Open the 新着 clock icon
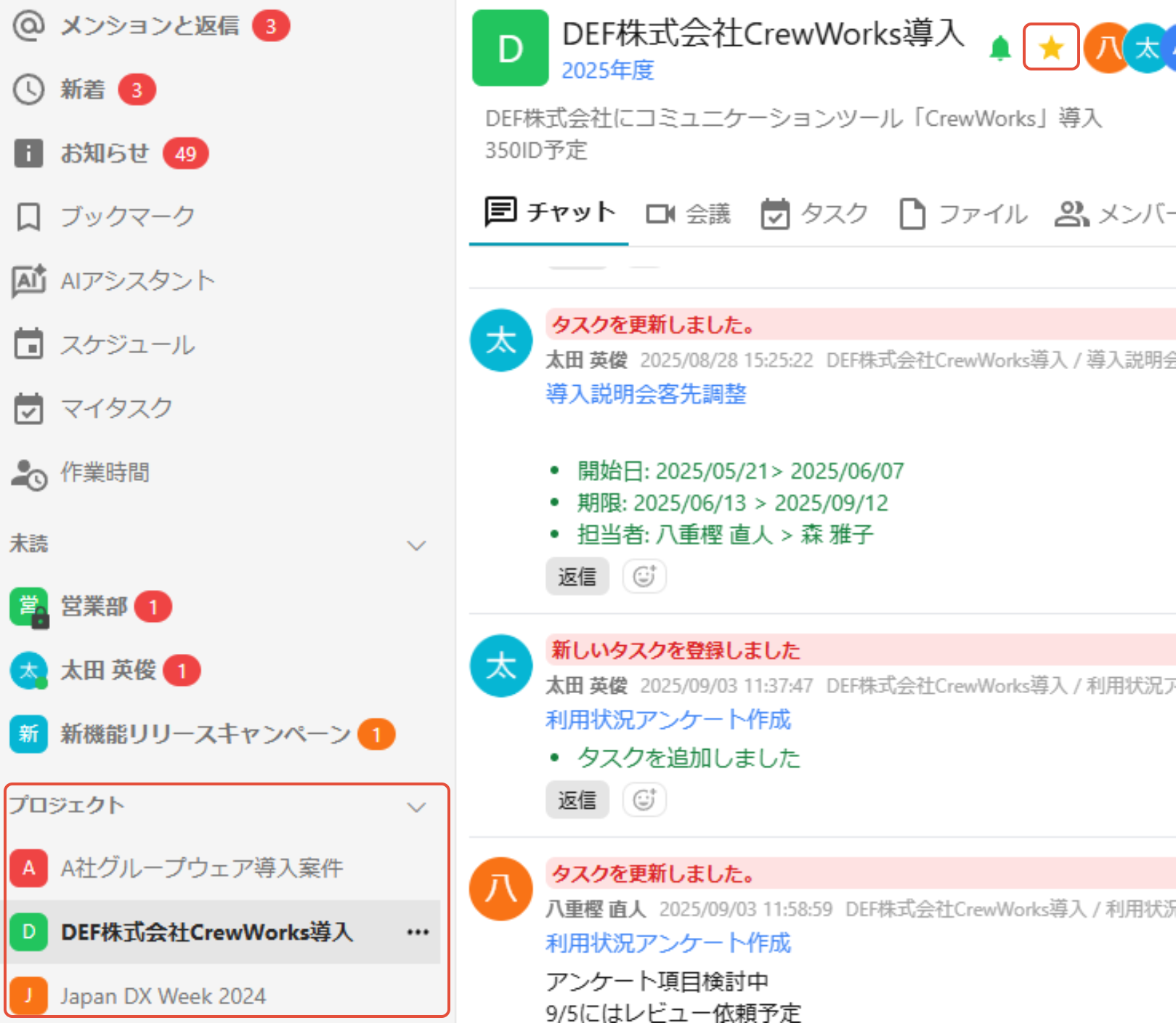The width and height of the screenshot is (1176, 1023). [29, 90]
